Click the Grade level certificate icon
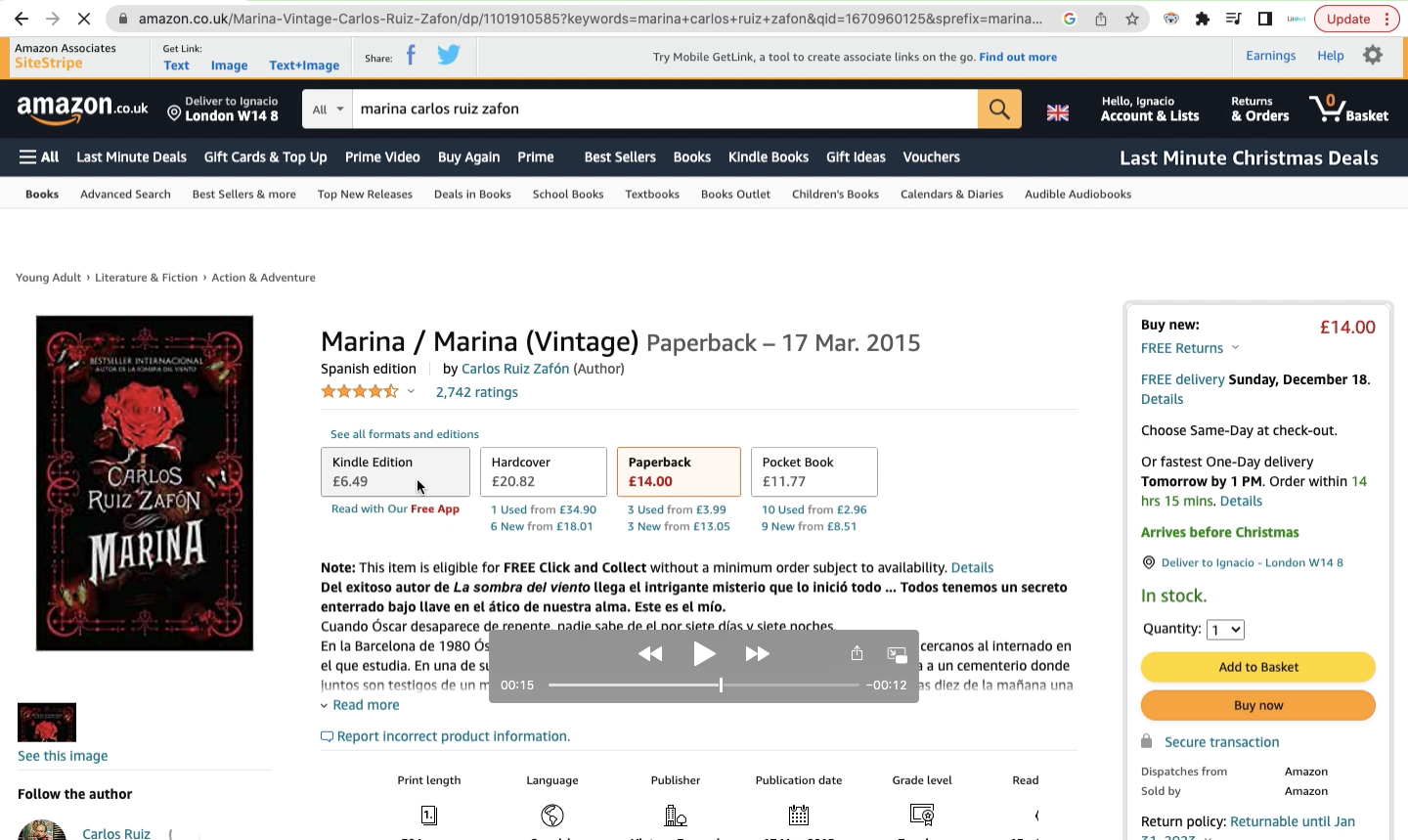The image size is (1408, 840). 922,815
